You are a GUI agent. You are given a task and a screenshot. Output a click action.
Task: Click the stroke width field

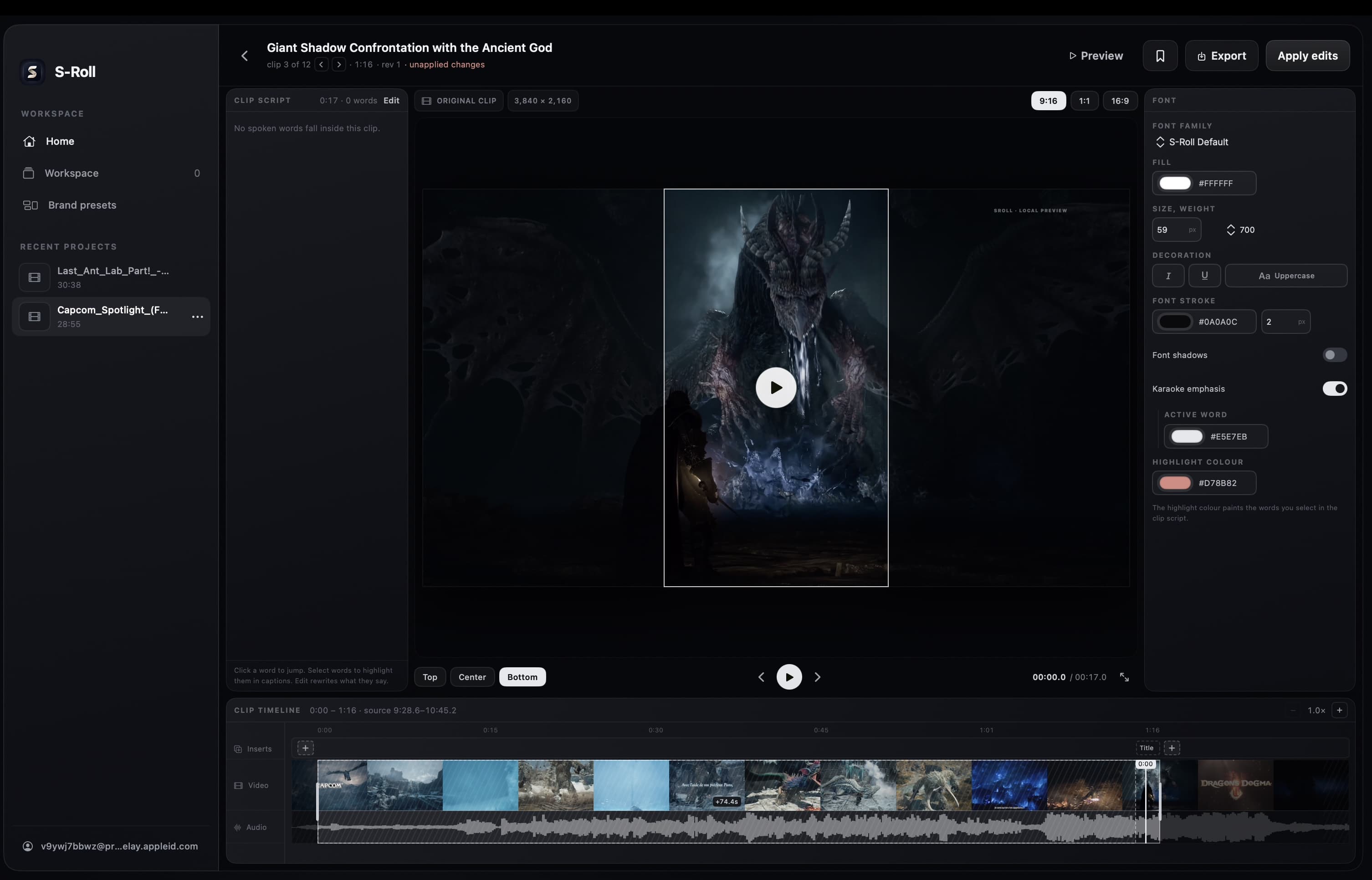1285,322
